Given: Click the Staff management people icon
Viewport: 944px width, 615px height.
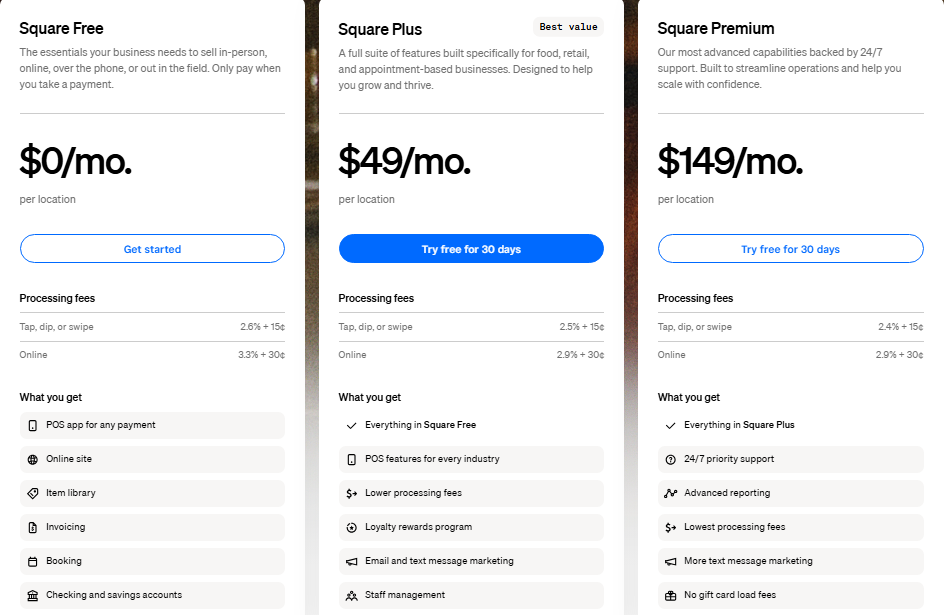Looking at the screenshot, I should pos(352,595).
